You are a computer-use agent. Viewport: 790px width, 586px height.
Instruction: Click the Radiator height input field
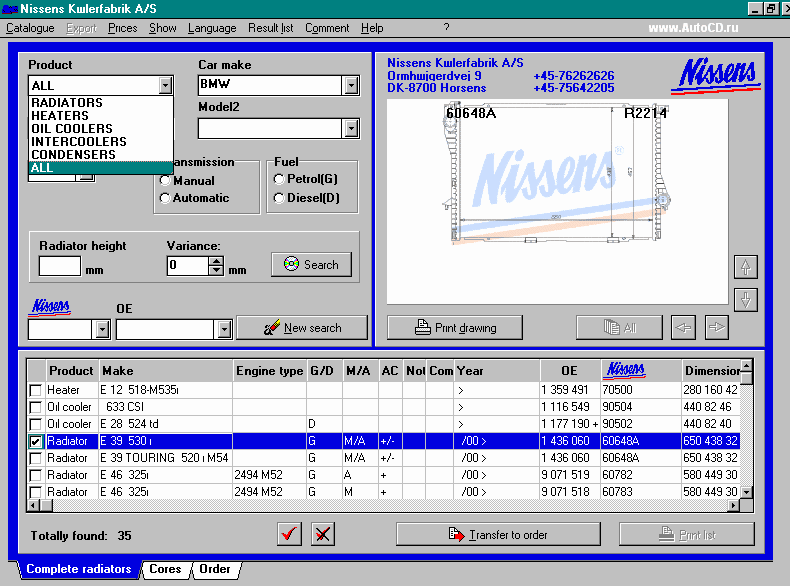click(x=59, y=266)
